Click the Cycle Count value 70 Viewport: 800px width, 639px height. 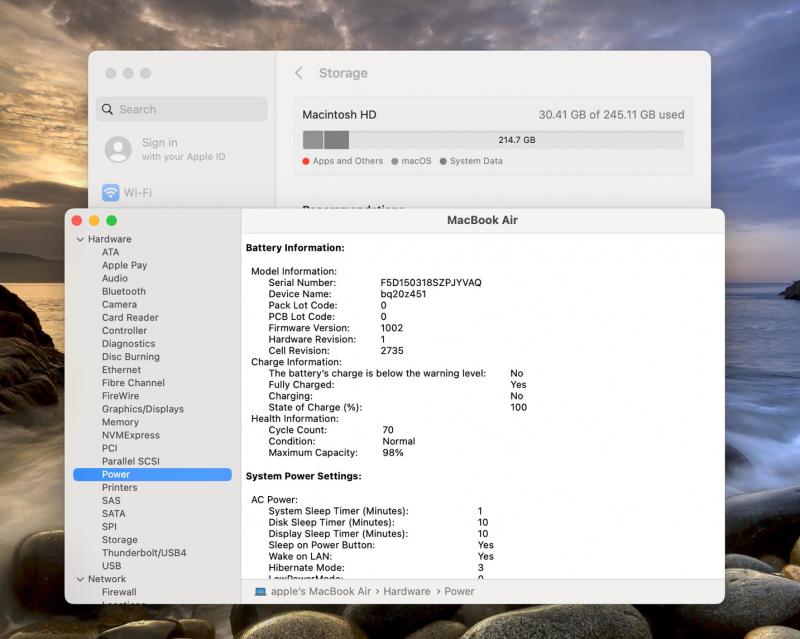click(388, 430)
